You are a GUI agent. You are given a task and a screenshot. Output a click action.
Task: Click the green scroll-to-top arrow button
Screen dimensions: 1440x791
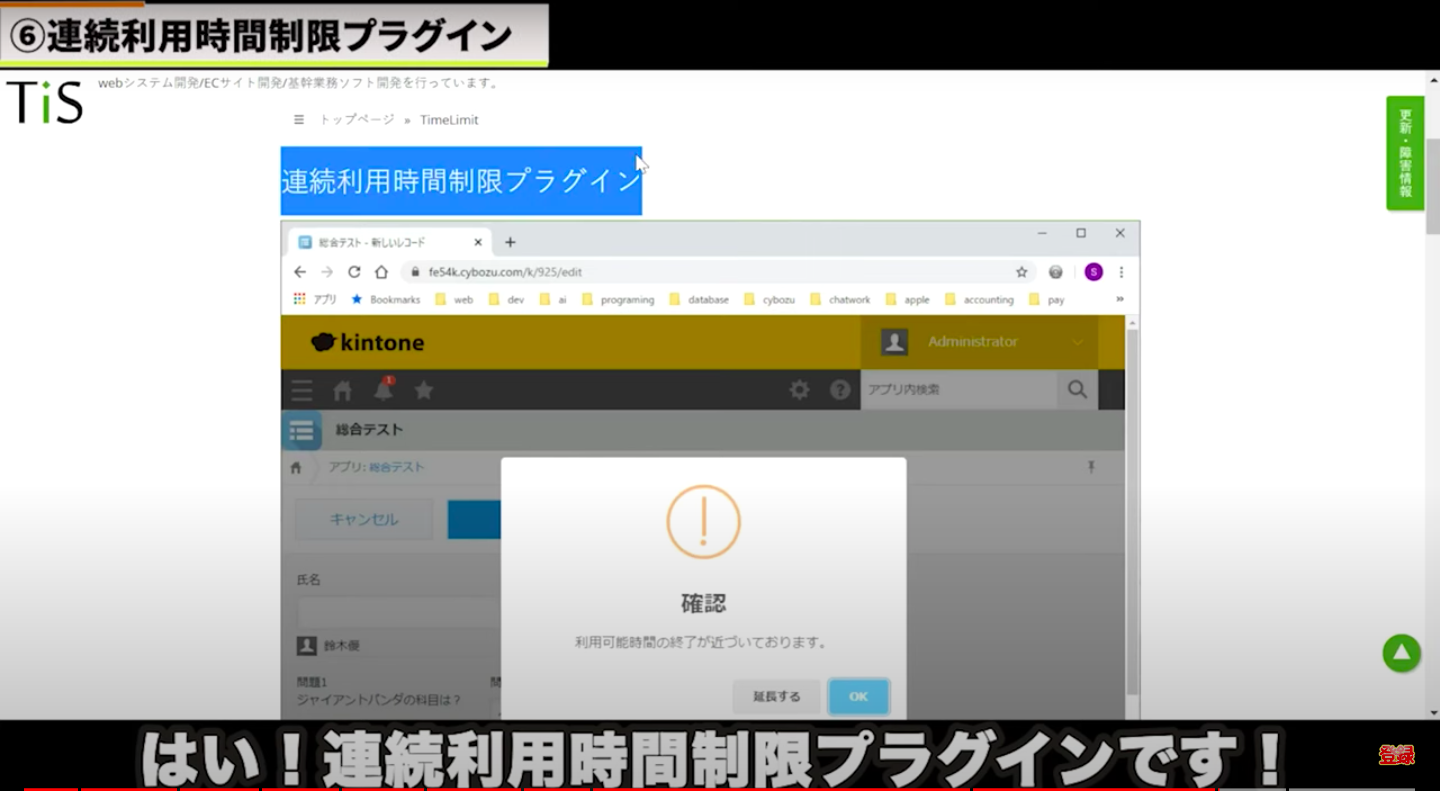tap(1401, 653)
